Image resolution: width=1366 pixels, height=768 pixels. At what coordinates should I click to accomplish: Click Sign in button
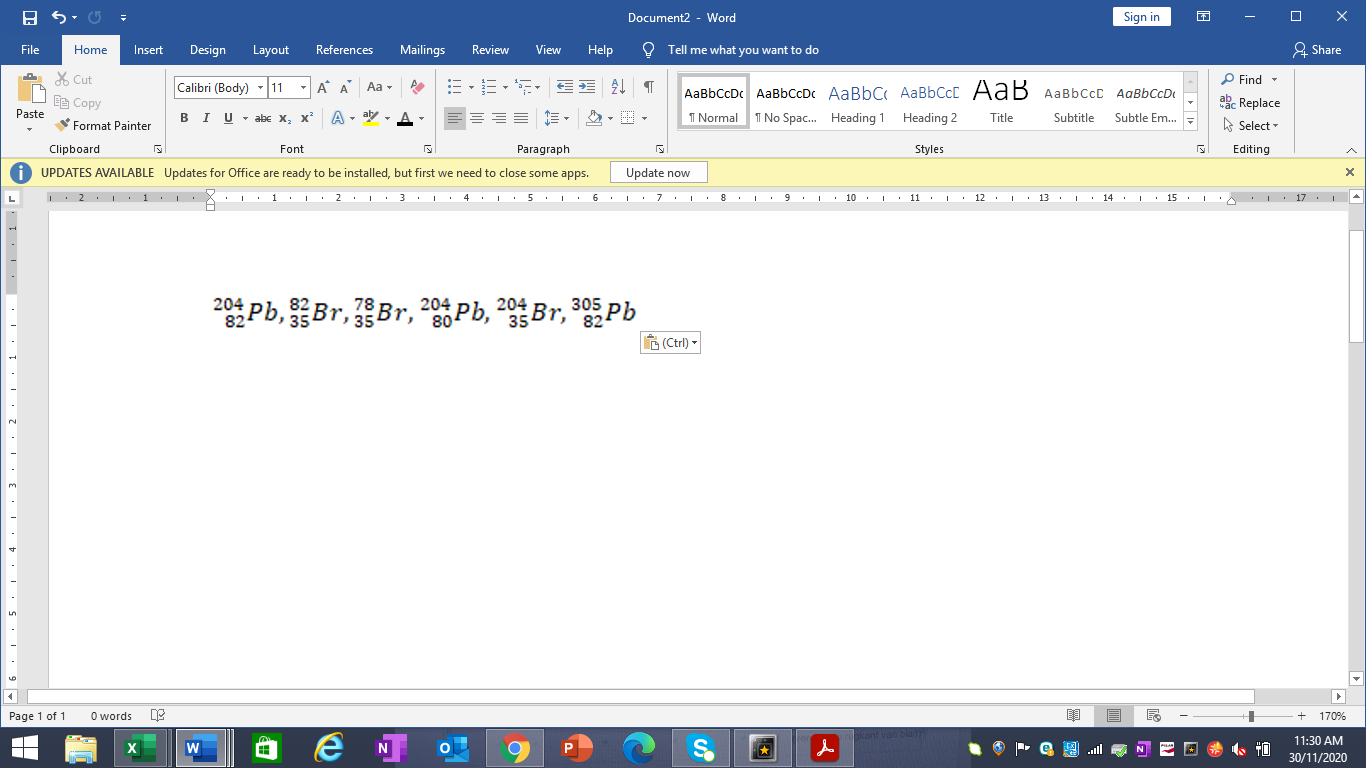[x=1141, y=17]
